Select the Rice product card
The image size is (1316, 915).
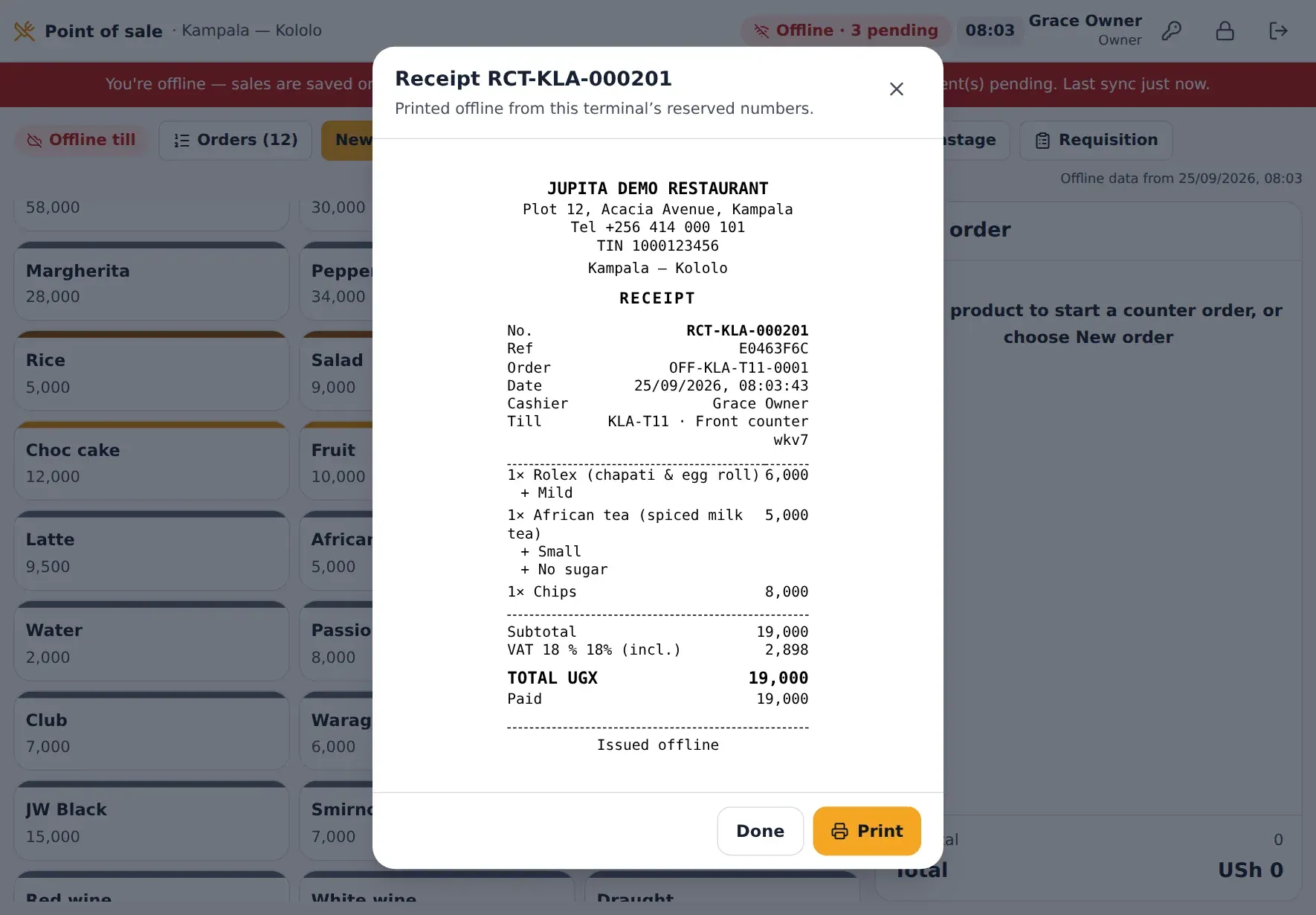(152, 372)
